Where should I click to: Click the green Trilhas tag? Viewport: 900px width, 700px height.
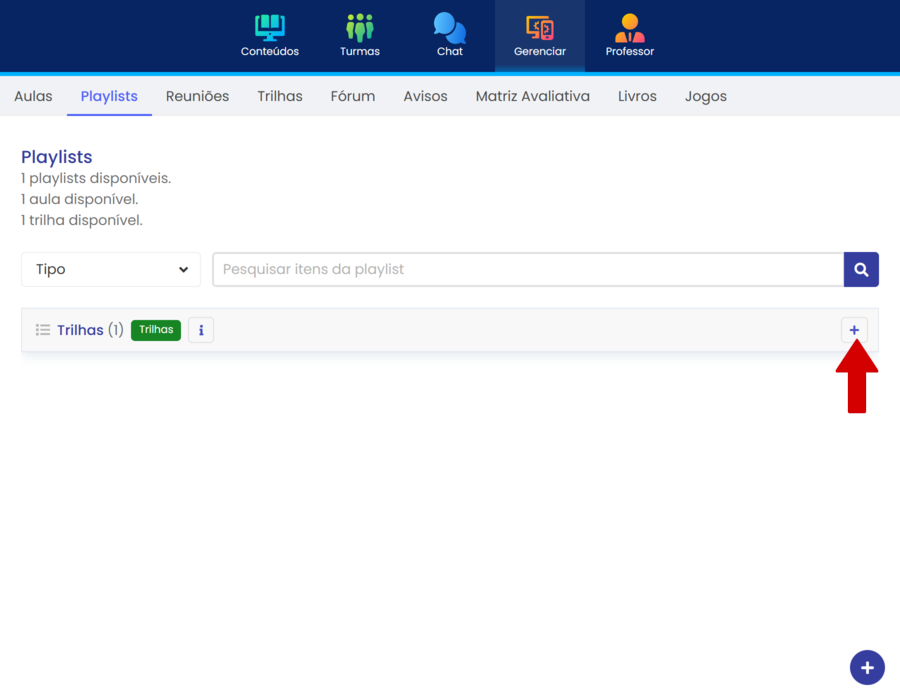pyautogui.click(x=156, y=330)
